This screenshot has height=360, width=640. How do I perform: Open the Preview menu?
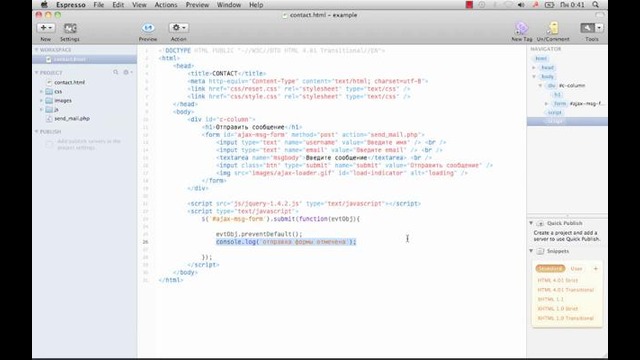click(x=197, y=5)
